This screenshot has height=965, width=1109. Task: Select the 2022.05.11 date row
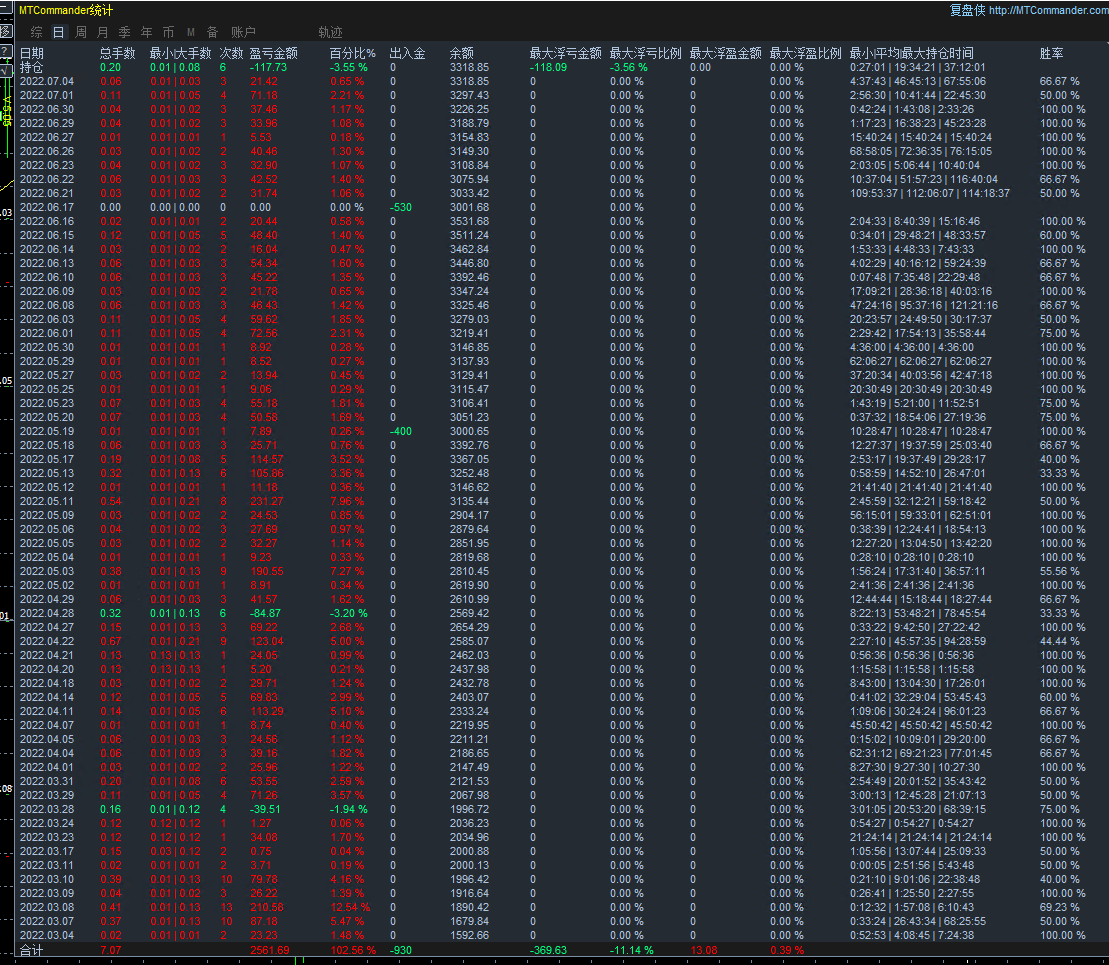tap(47, 502)
